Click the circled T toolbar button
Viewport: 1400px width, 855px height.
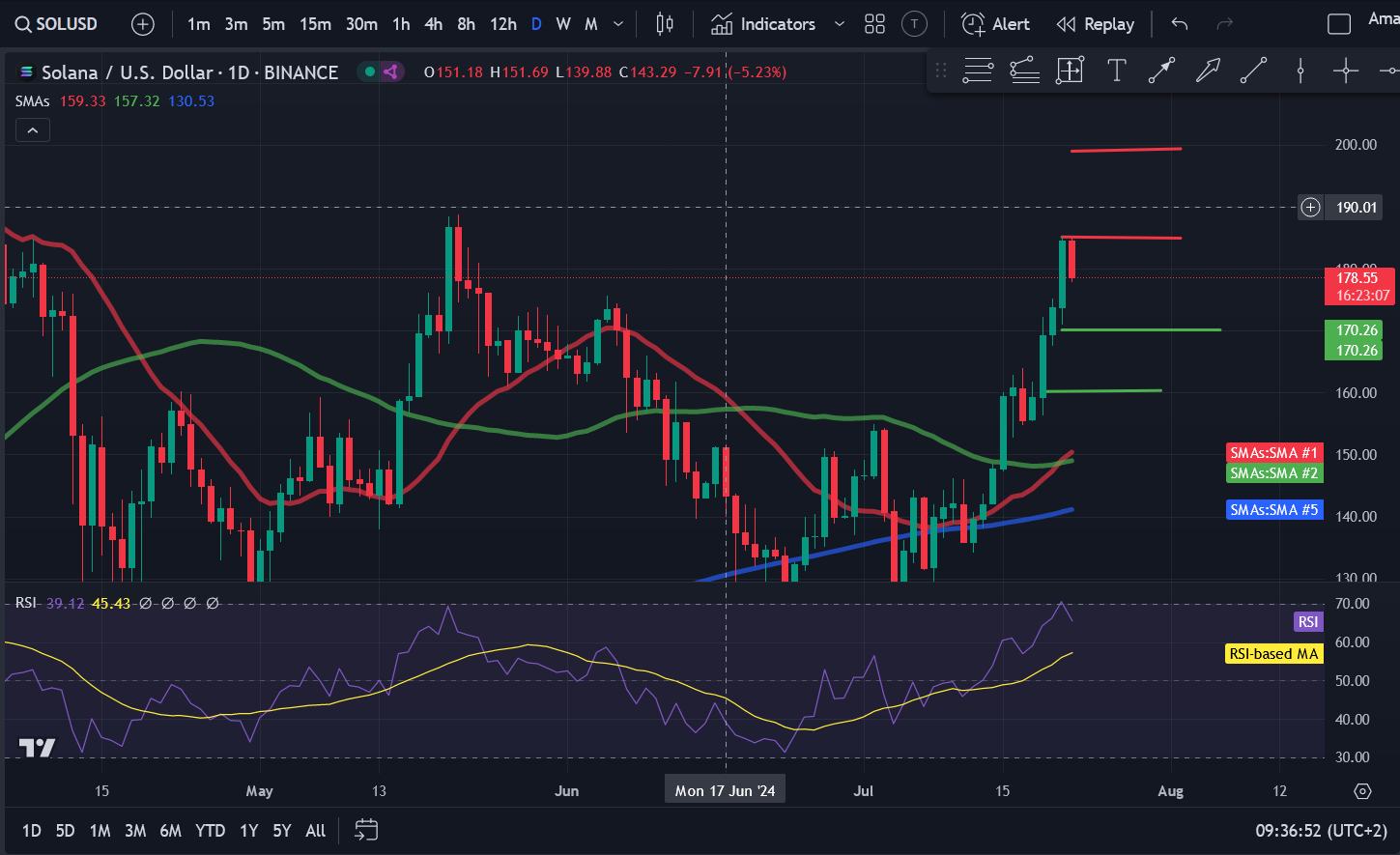pos(914,24)
